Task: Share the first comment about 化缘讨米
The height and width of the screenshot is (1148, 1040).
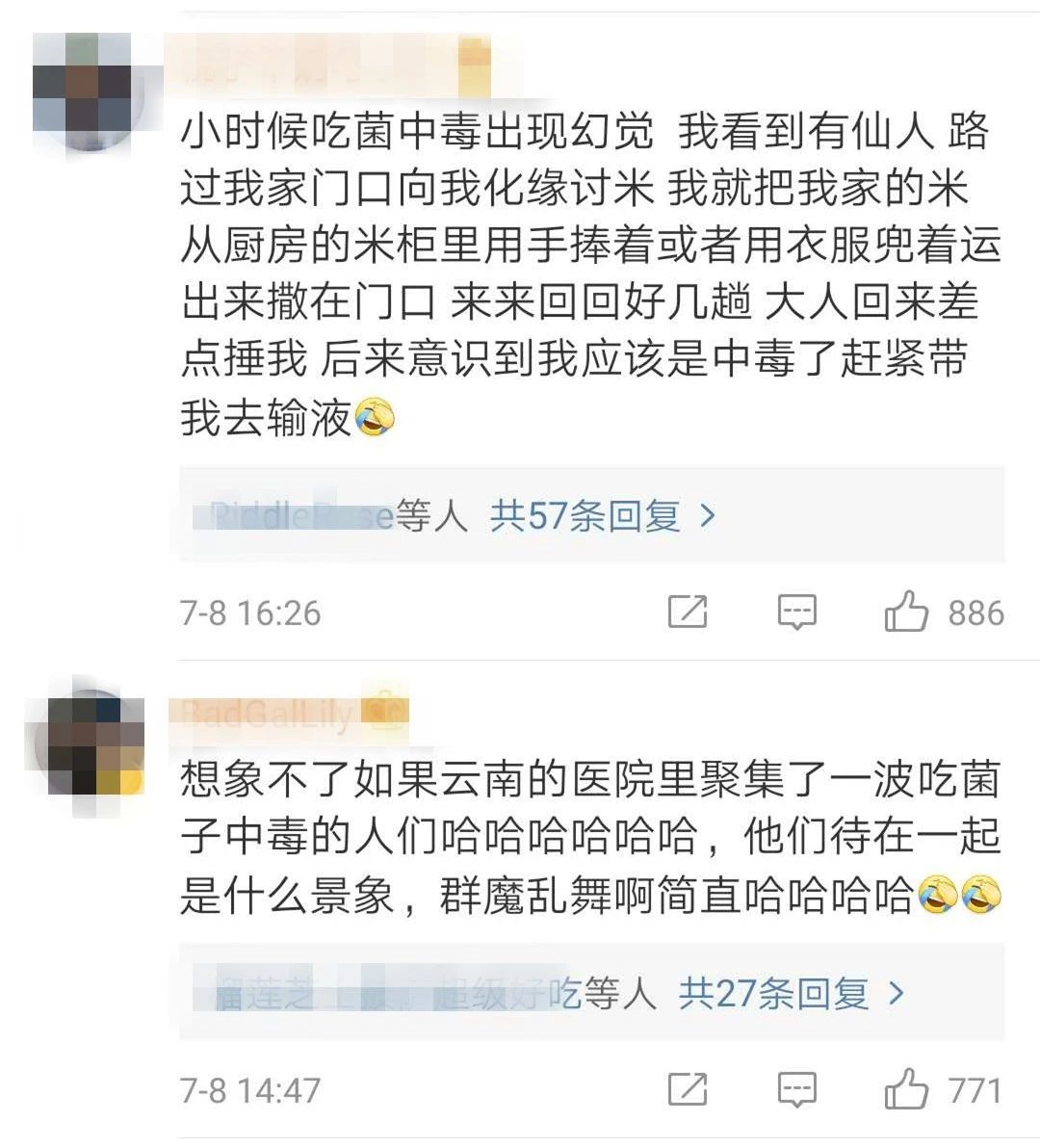Action: pos(688,613)
